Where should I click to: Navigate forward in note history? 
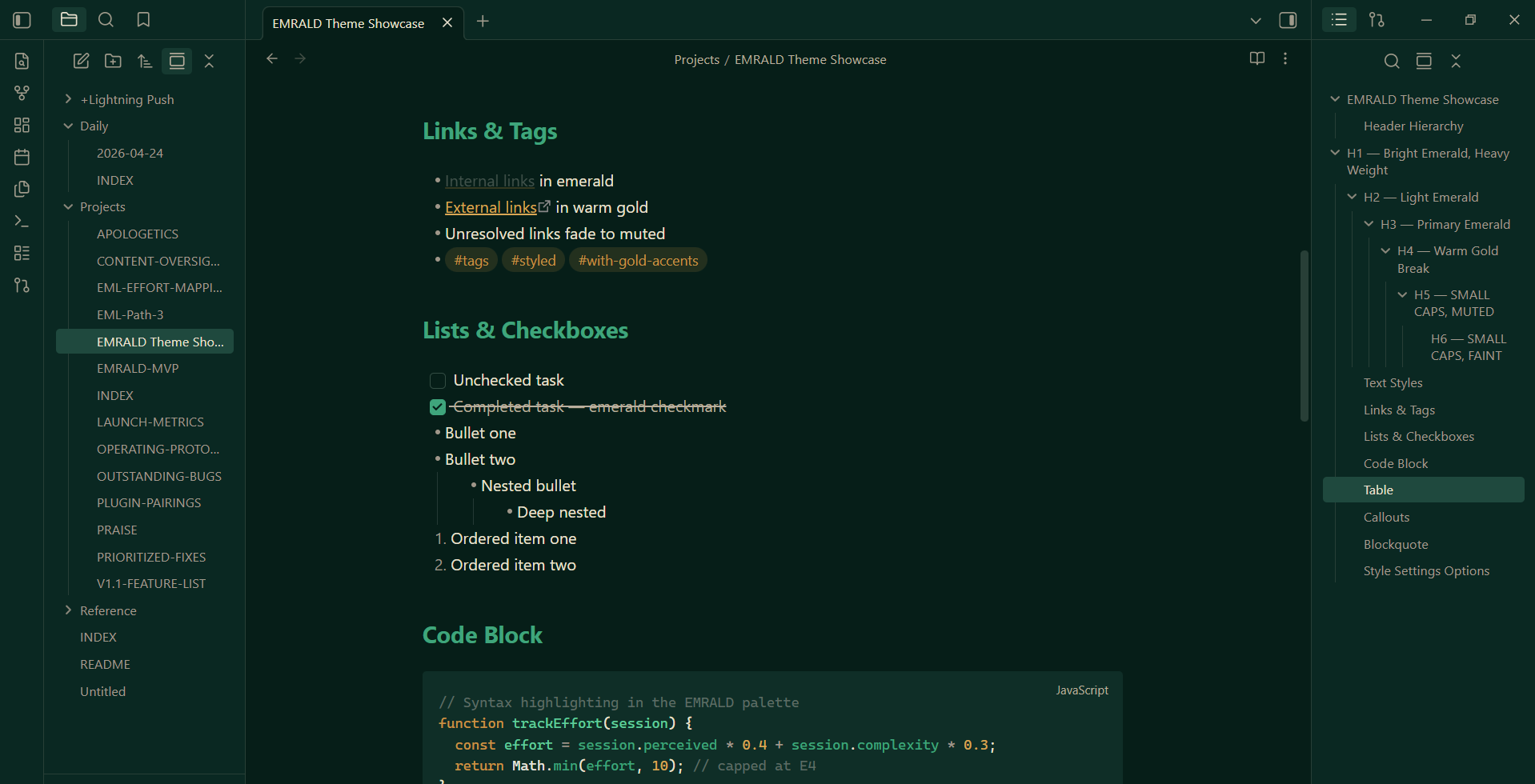click(x=300, y=58)
